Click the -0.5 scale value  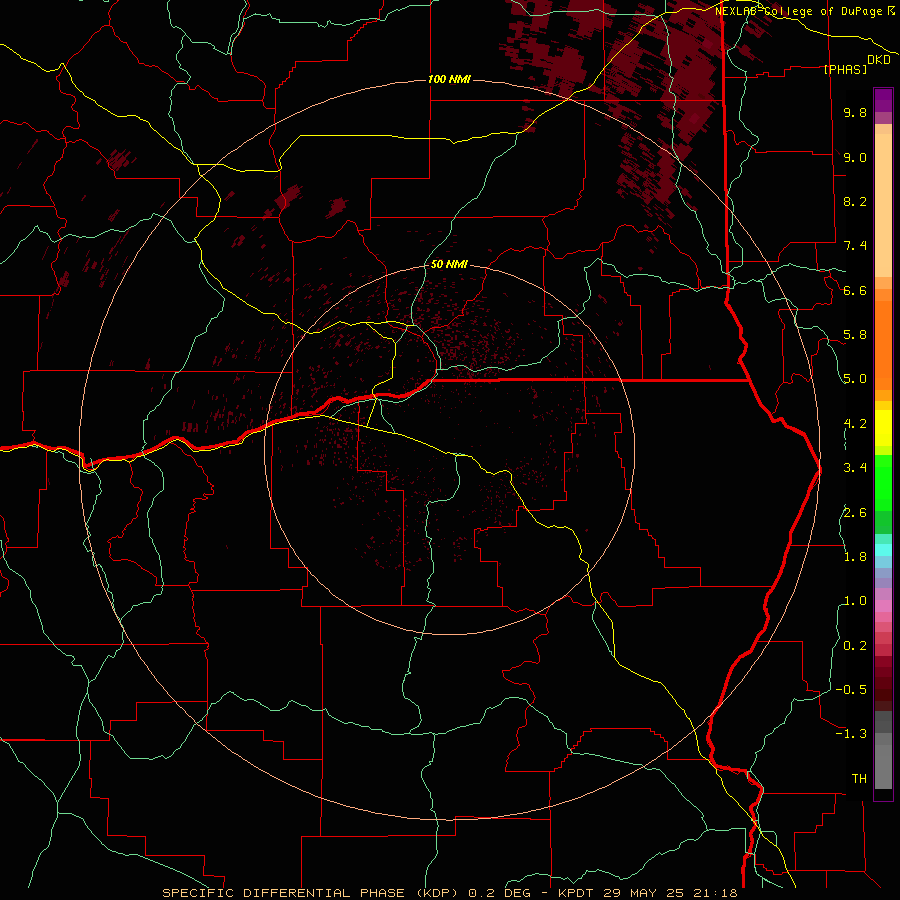tap(851, 690)
